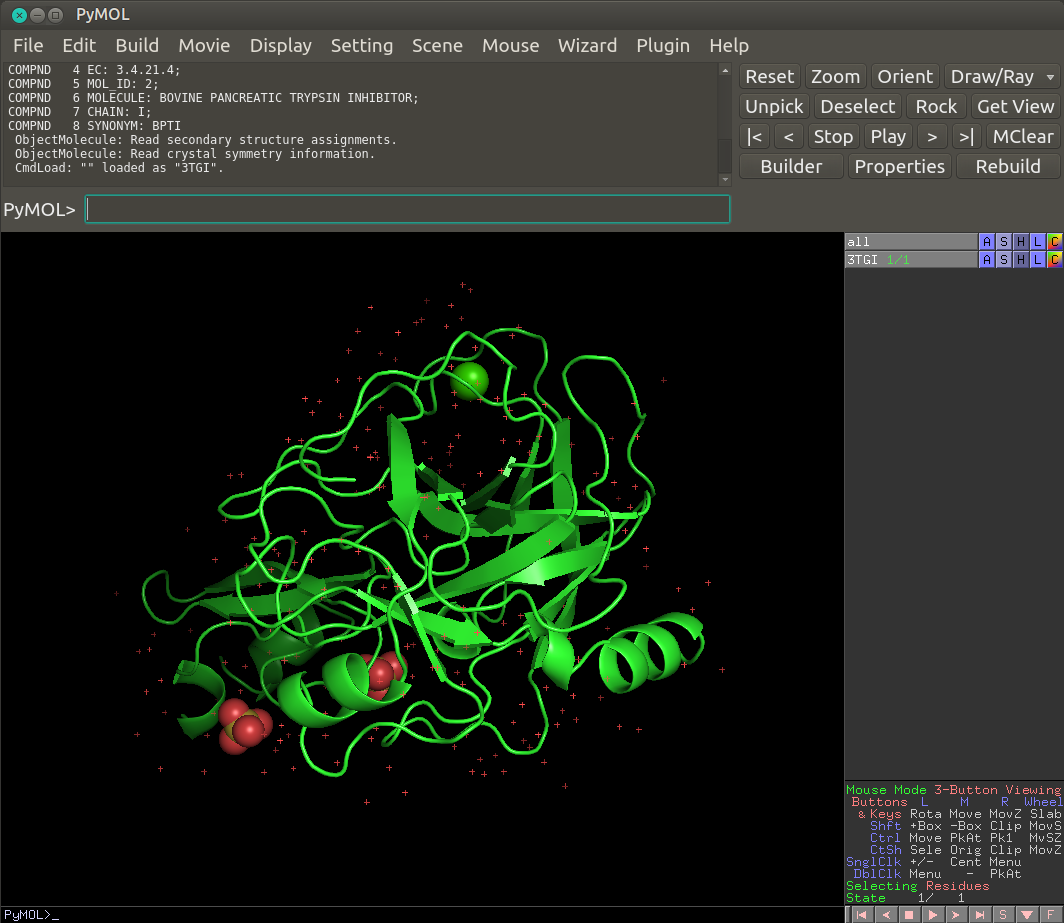Click the Orient button

[x=905, y=77]
